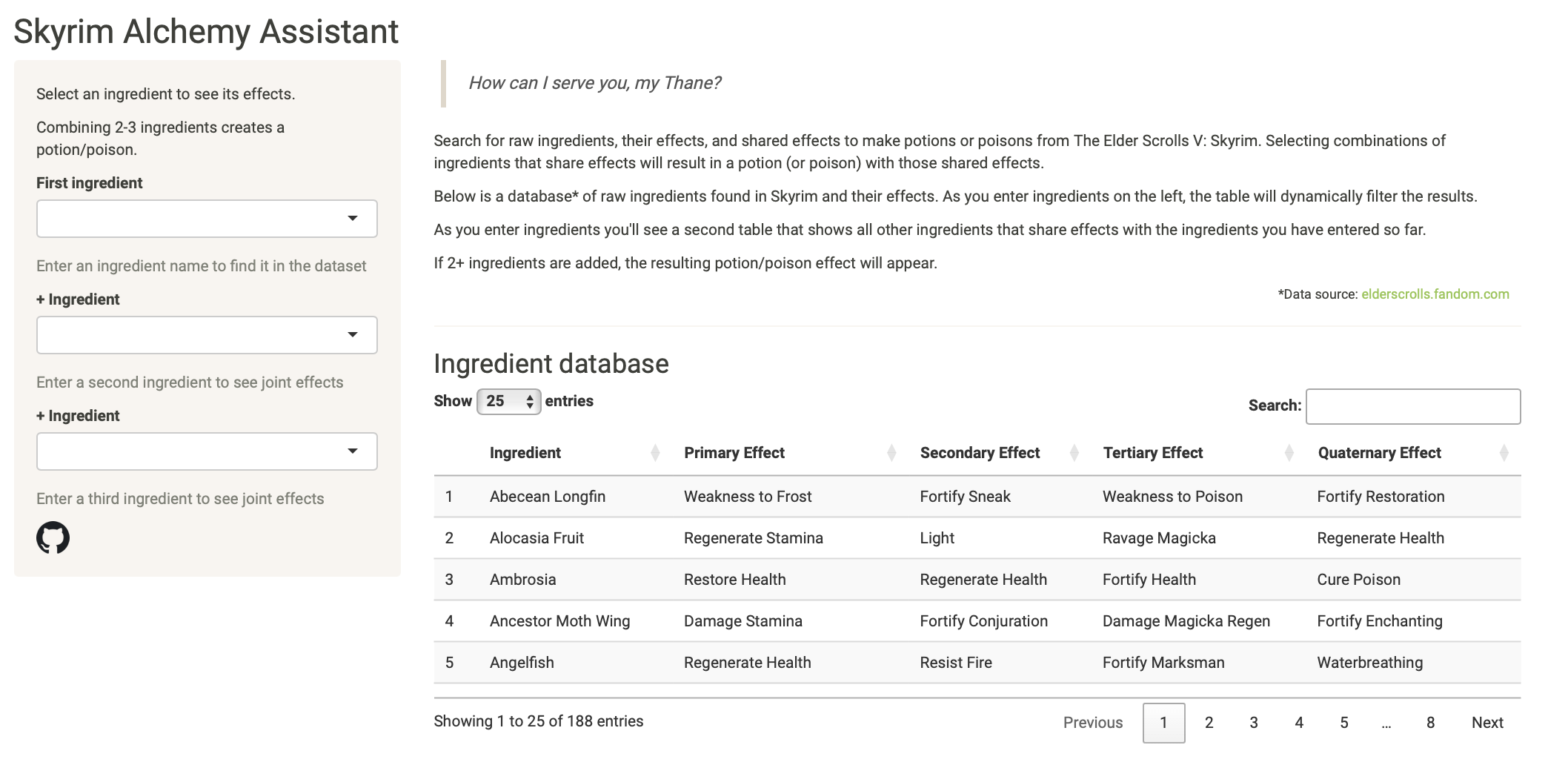This screenshot has height=765, width=1568.
Task: Go to the Next page
Action: tap(1487, 723)
